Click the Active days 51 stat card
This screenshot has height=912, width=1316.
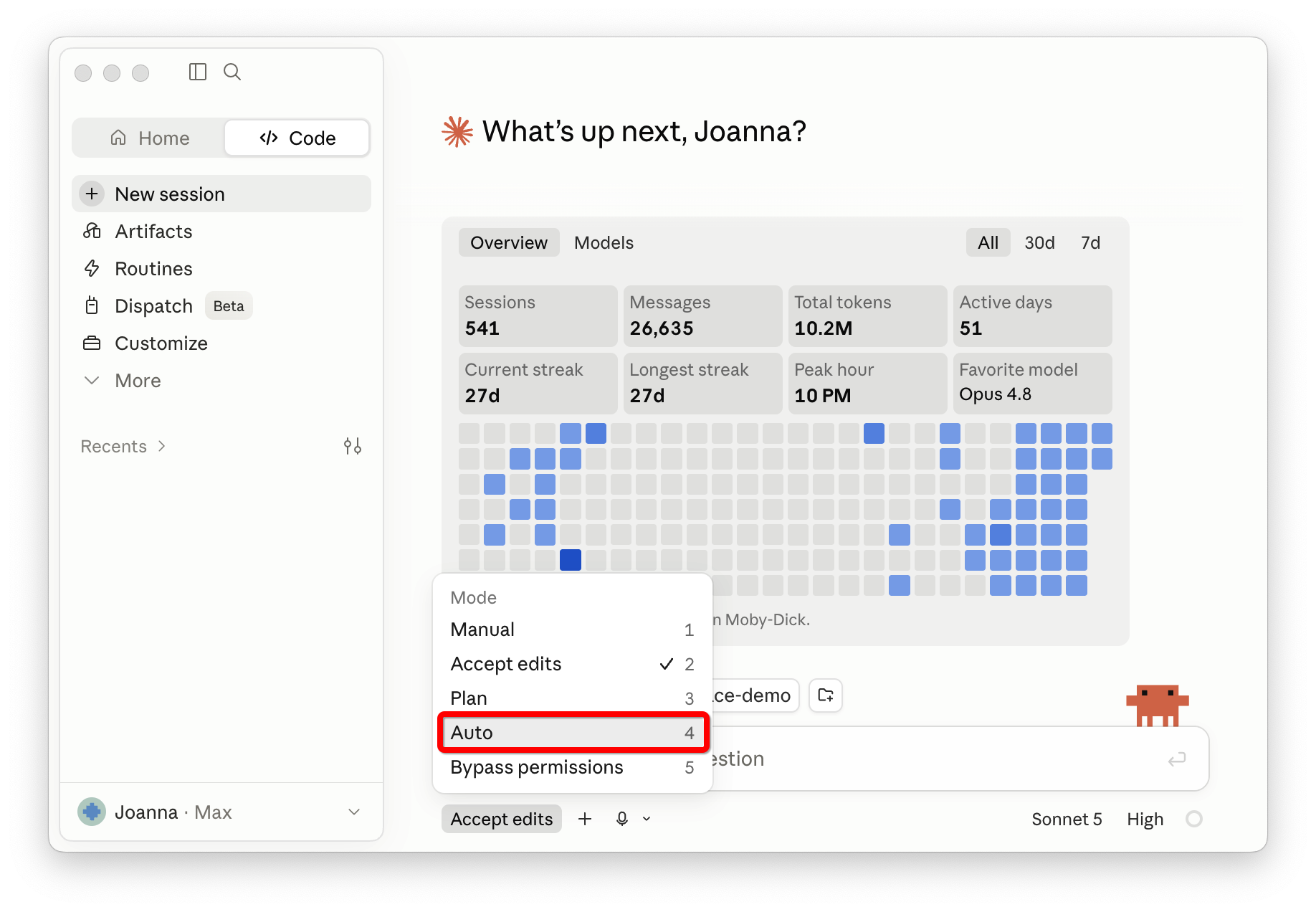click(x=1032, y=315)
